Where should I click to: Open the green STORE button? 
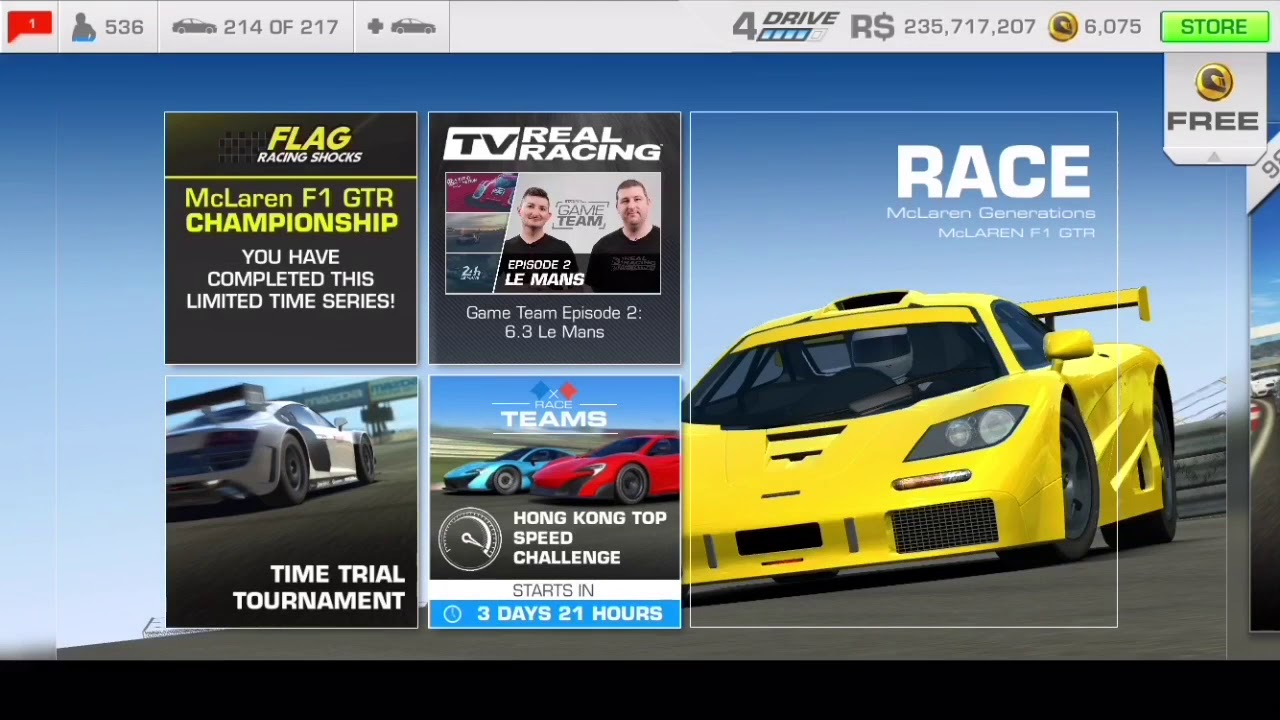(1213, 27)
